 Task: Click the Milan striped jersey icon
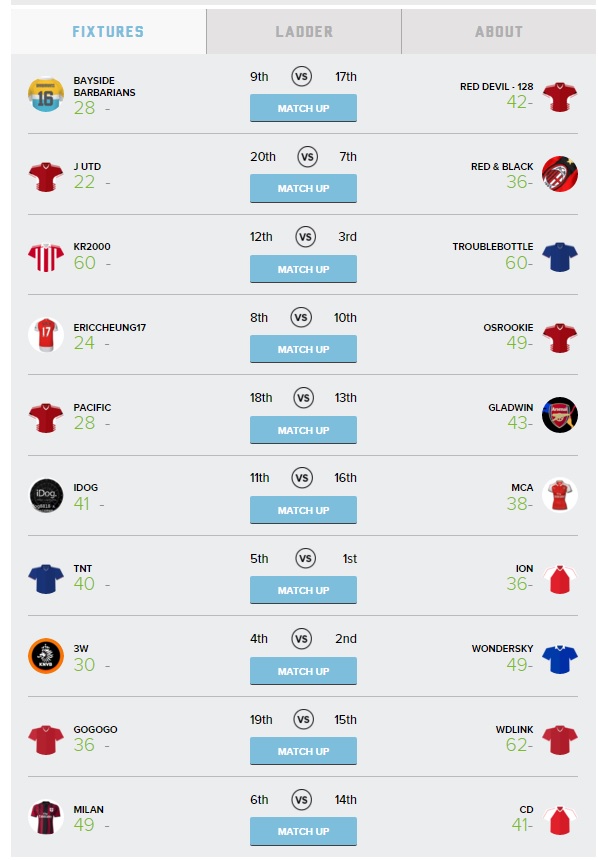click(x=46, y=817)
